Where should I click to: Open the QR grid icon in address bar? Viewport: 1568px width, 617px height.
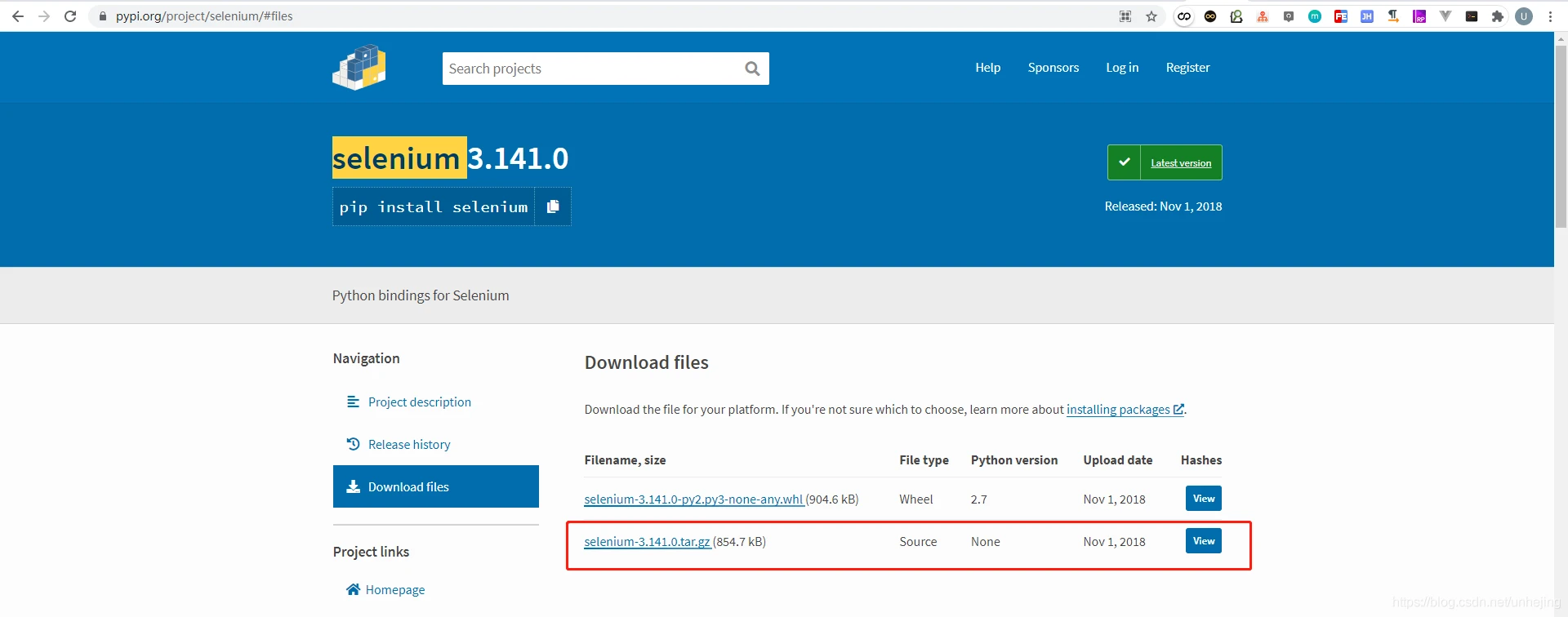1125,16
